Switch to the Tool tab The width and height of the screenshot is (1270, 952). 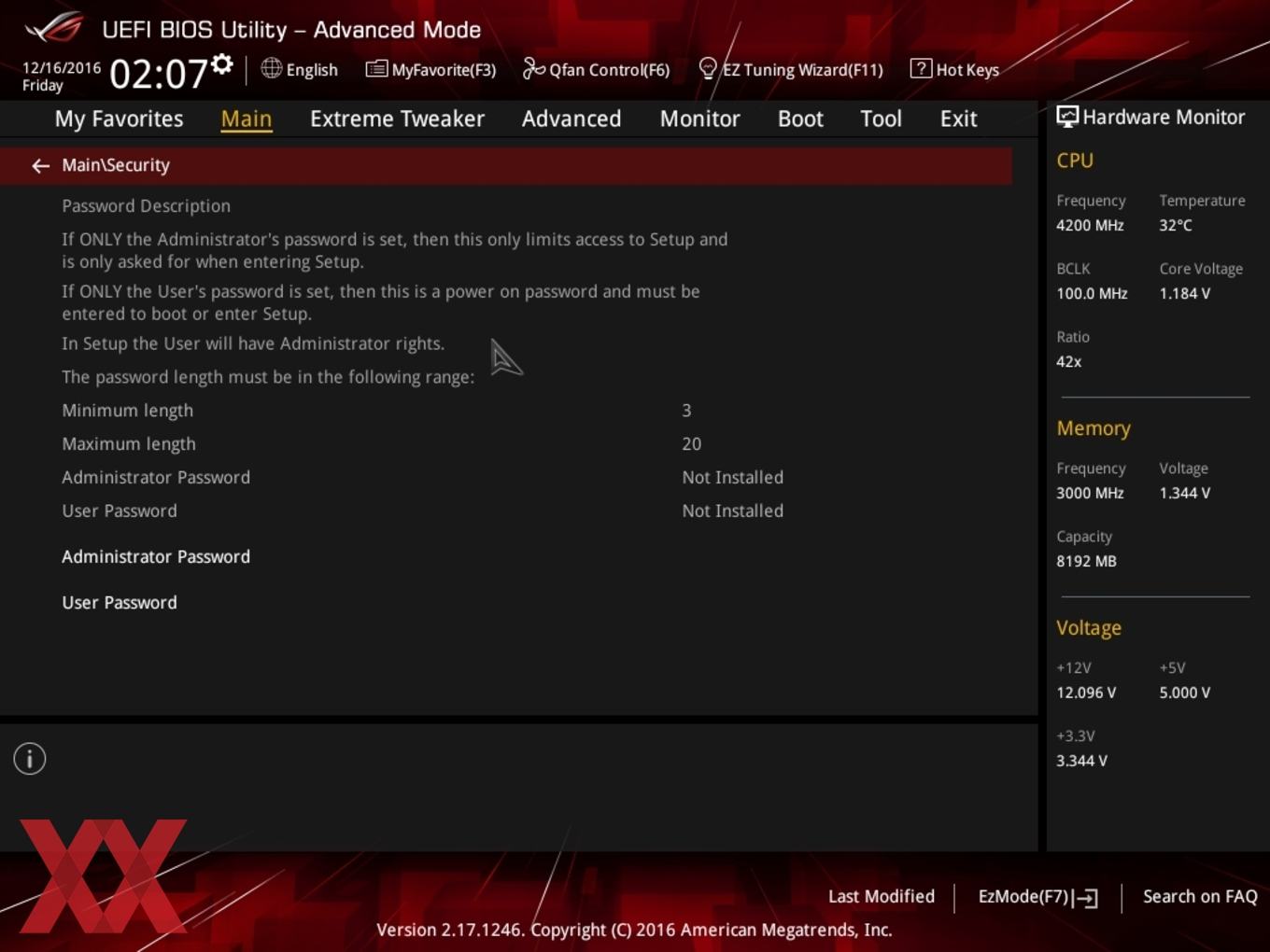click(881, 119)
